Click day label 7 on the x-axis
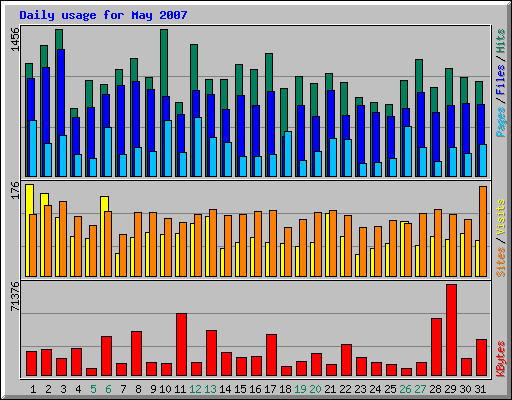512x400 pixels. 123,389
